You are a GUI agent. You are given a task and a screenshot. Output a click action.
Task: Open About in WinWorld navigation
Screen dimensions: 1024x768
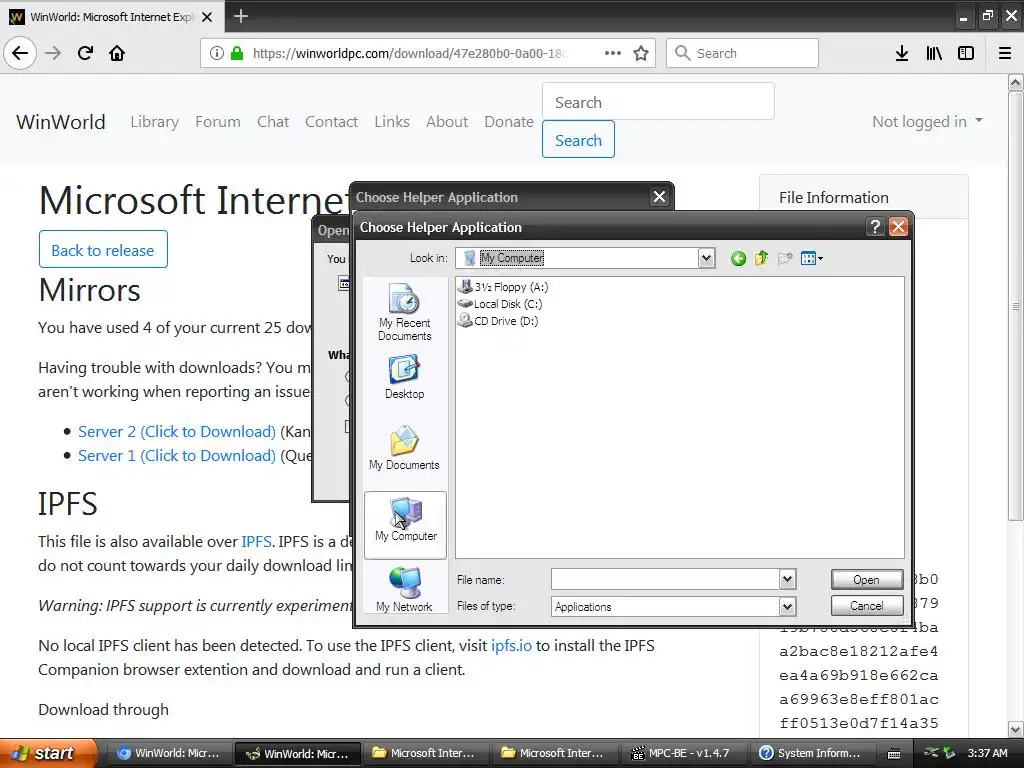(447, 121)
